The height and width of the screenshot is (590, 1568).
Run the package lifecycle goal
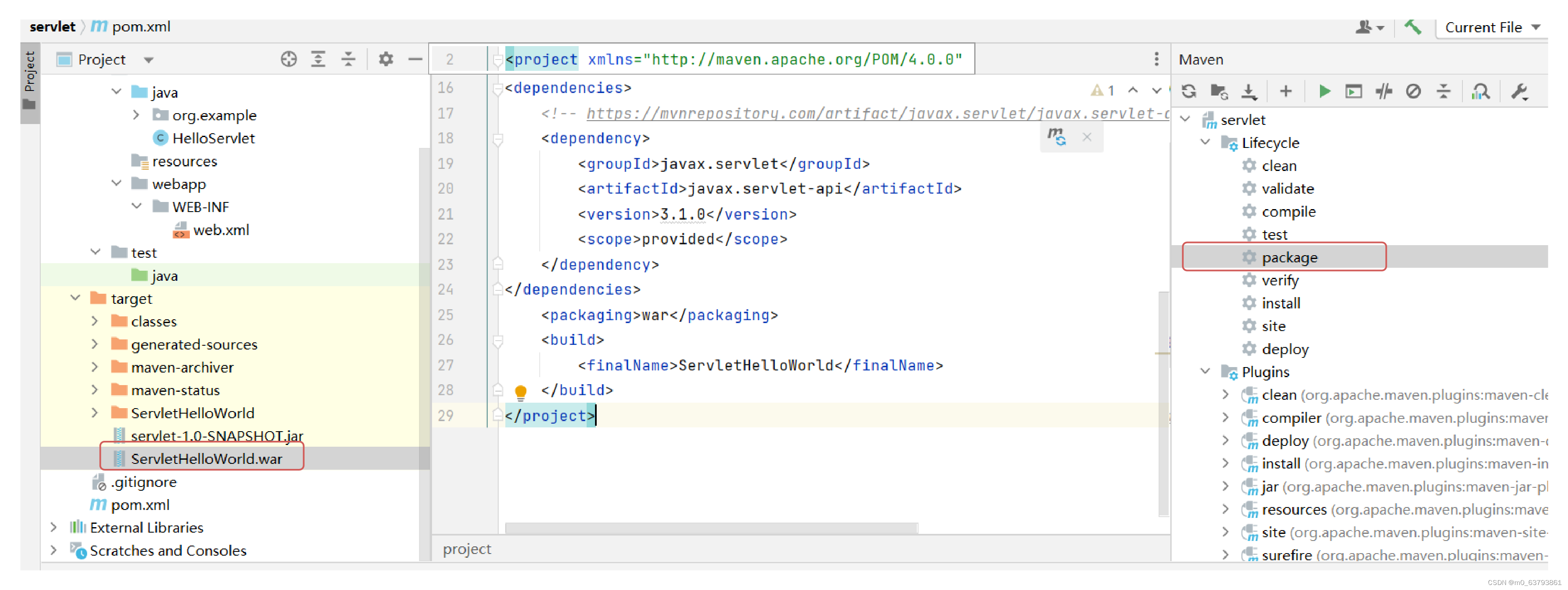1289,257
